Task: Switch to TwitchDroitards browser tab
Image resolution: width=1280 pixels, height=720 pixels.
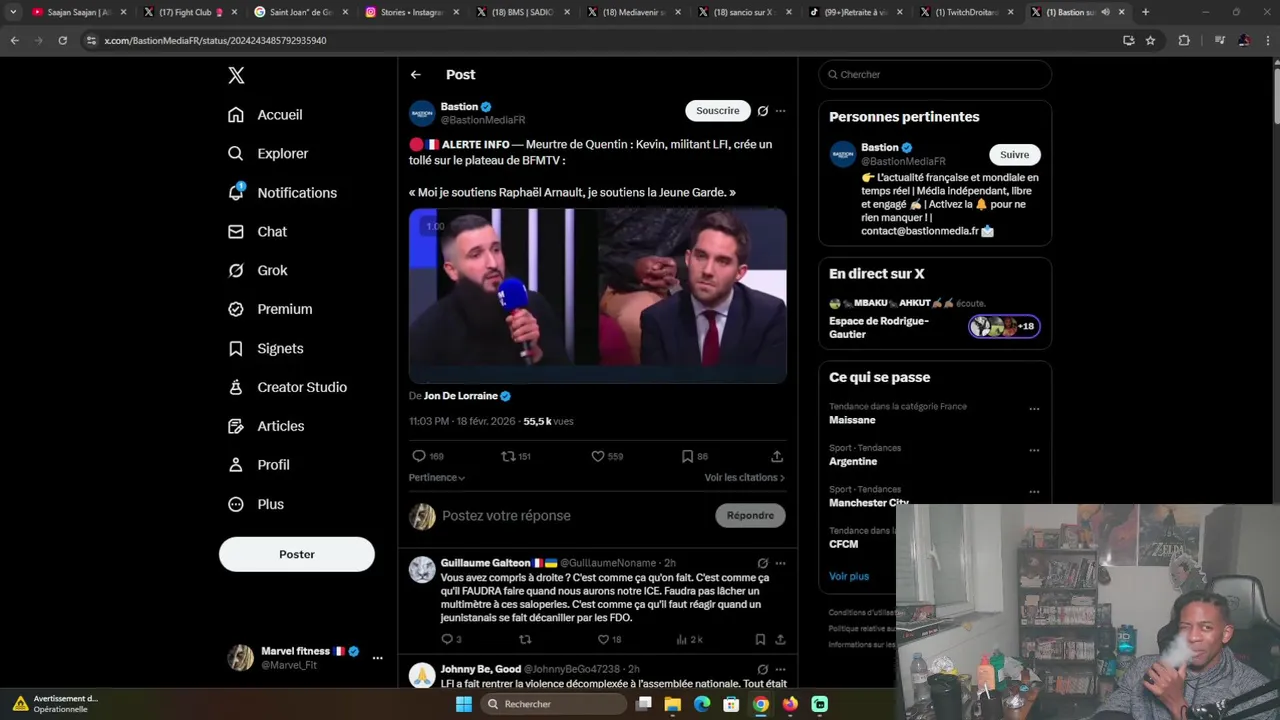Action: pyautogui.click(x=964, y=12)
